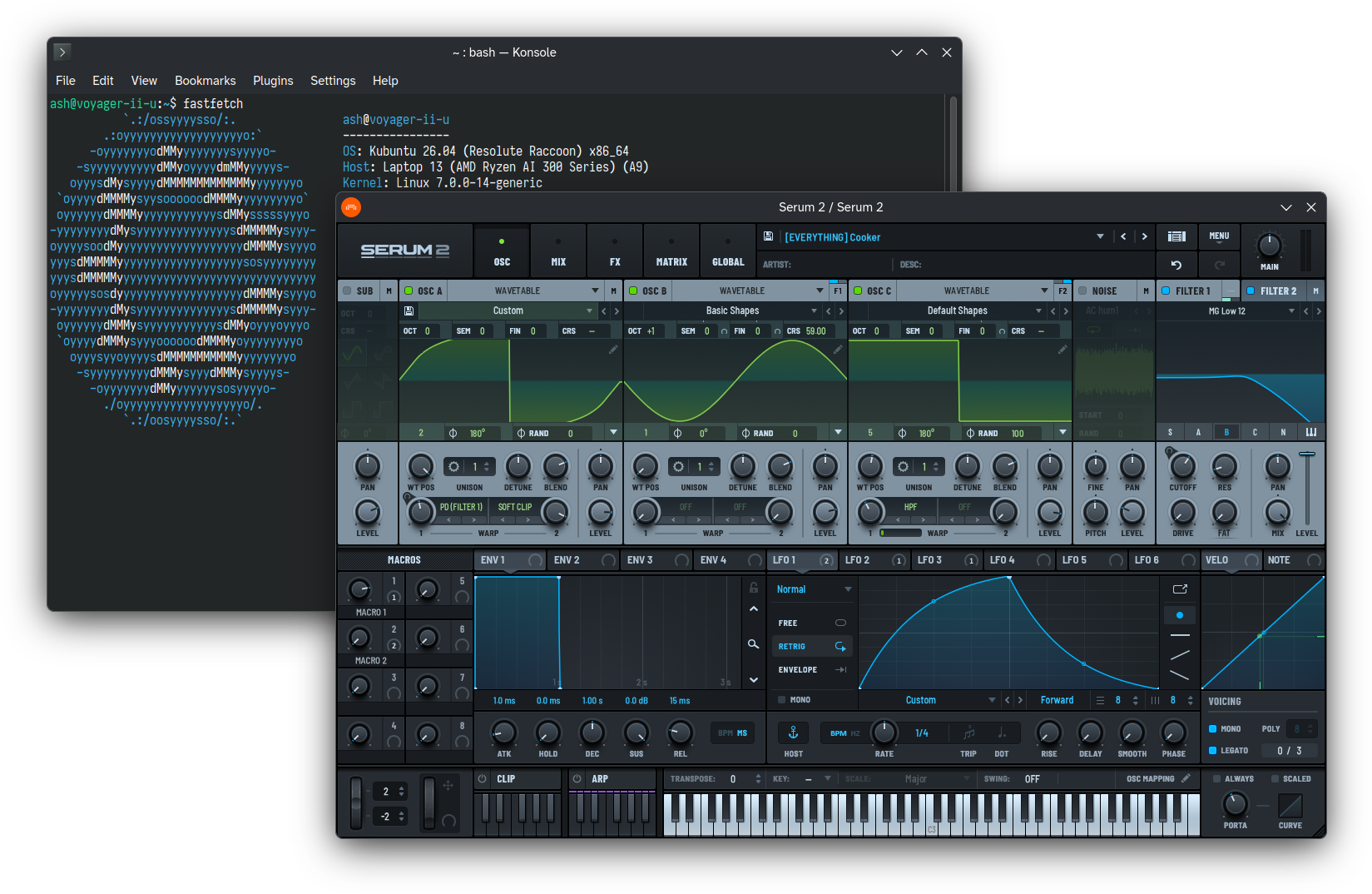Click the envelope lock icon
The width and height of the screenshot is (1372, 894).
coord(753,588)
